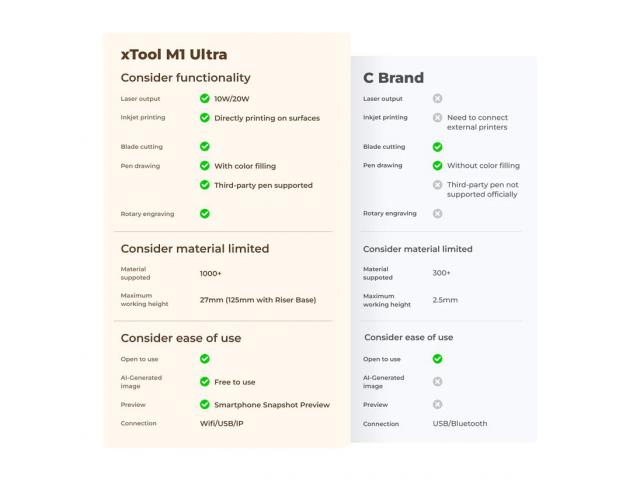640x480 pixels.
Task: Click xTool green check for Rotary engraving
Action: [205, 213]
